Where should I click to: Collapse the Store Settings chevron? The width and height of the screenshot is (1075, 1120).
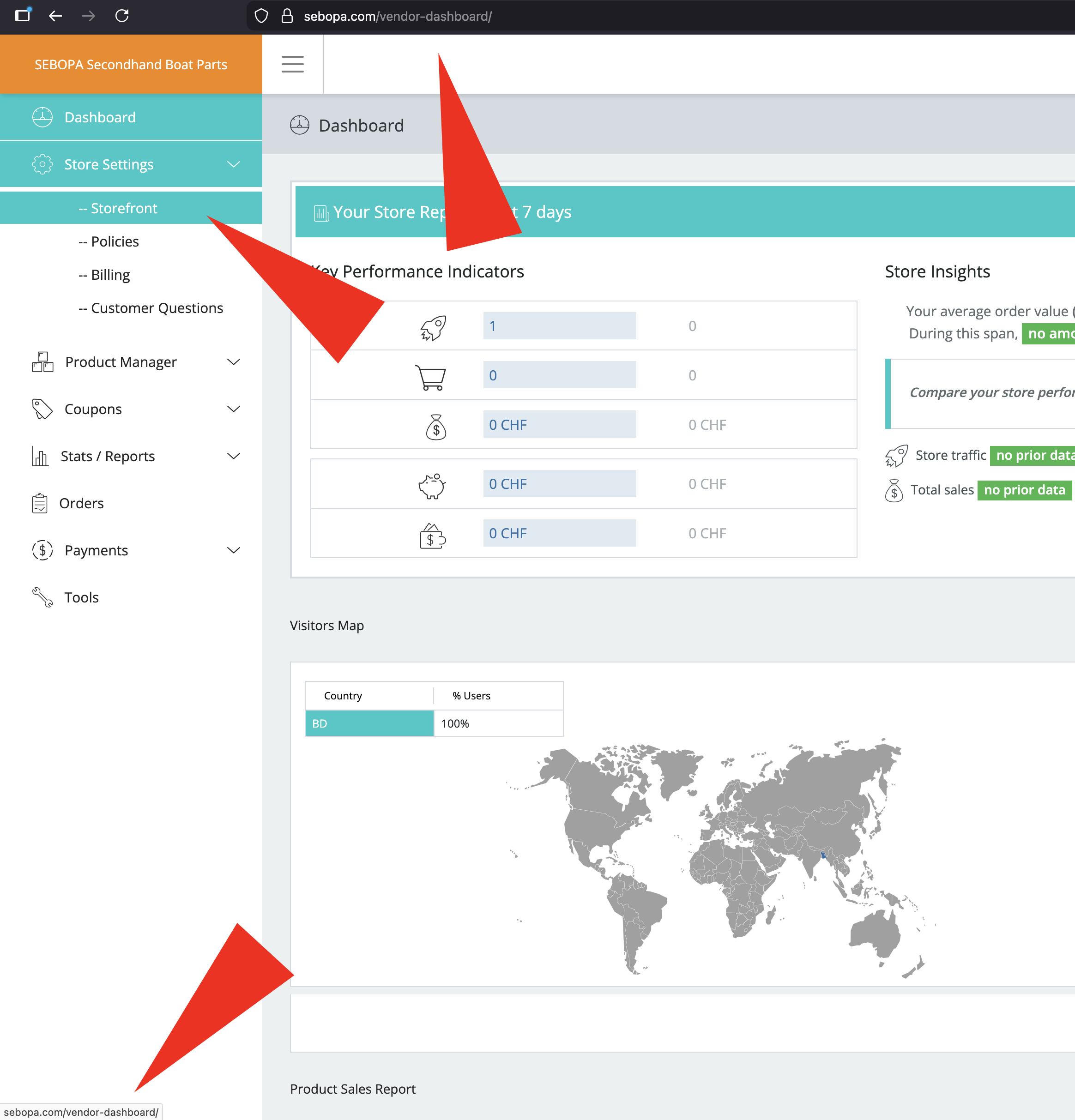233,164
